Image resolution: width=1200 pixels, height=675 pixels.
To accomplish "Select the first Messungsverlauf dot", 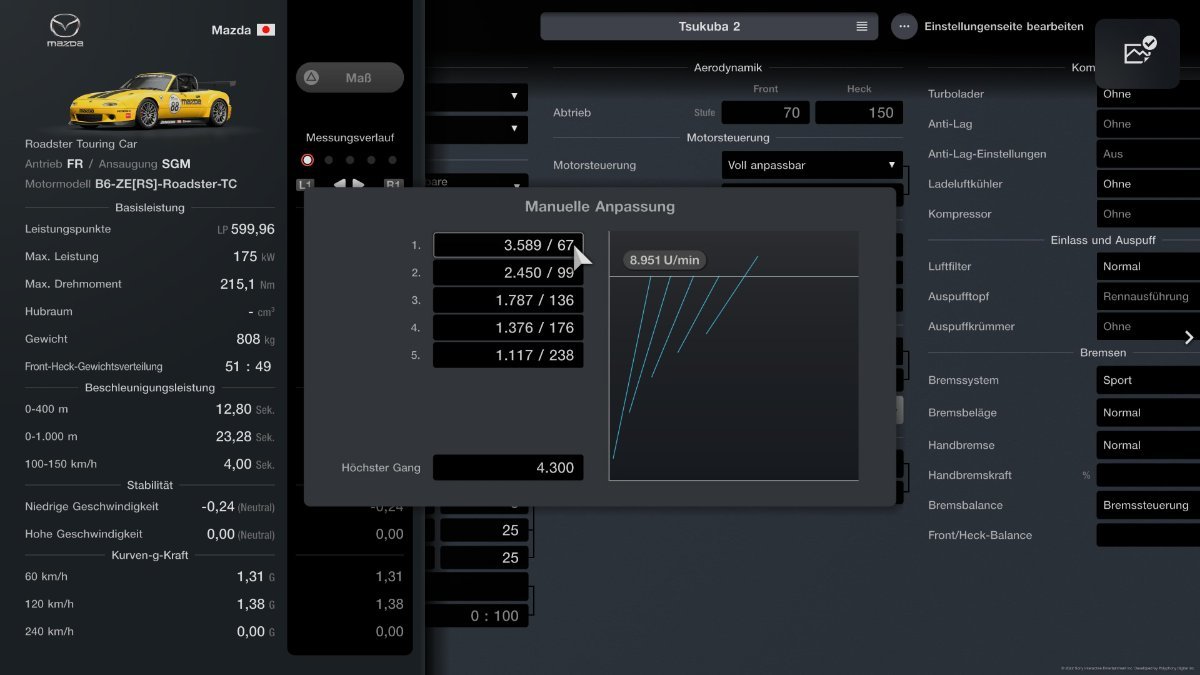I will point(307,159).
